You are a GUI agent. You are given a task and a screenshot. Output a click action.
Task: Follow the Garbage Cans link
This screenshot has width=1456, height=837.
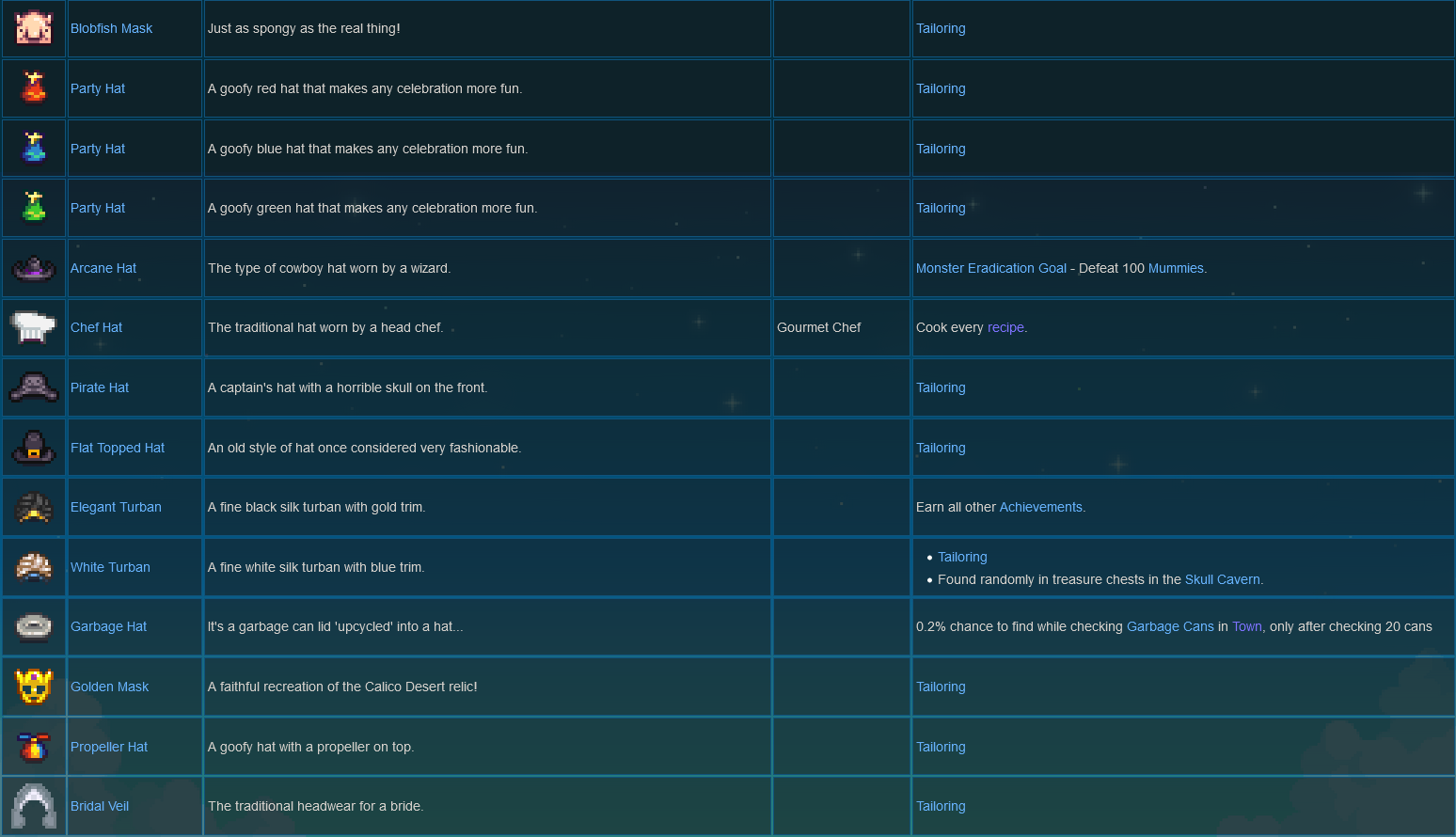(x=1170, y=627)
